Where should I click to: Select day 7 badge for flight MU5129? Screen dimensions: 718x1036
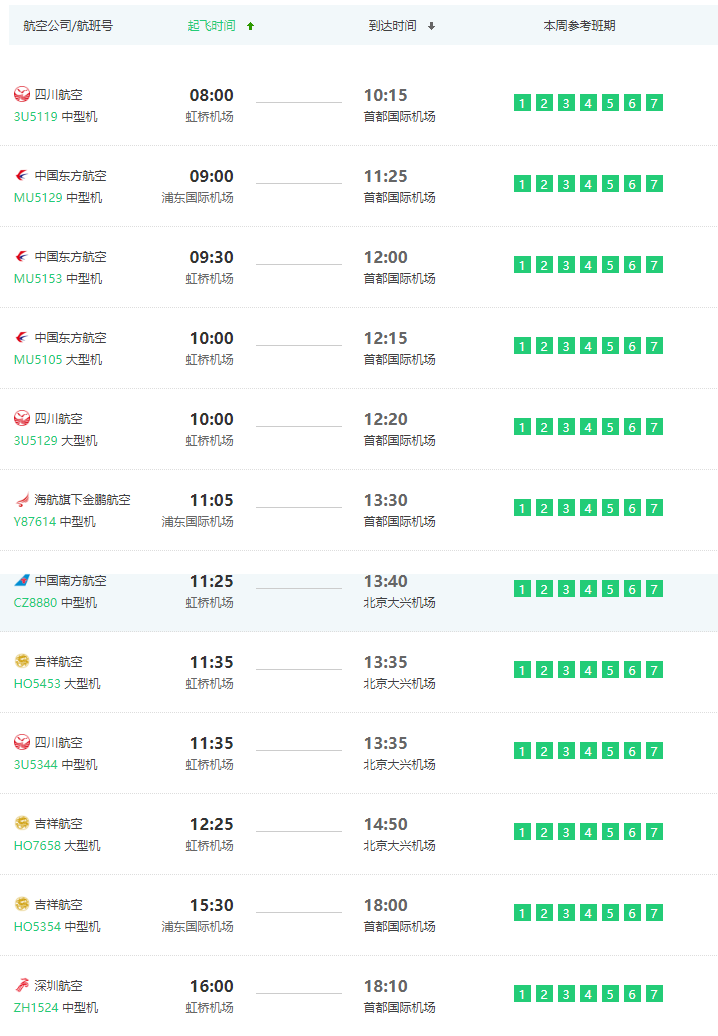click(x=654, y=184)
